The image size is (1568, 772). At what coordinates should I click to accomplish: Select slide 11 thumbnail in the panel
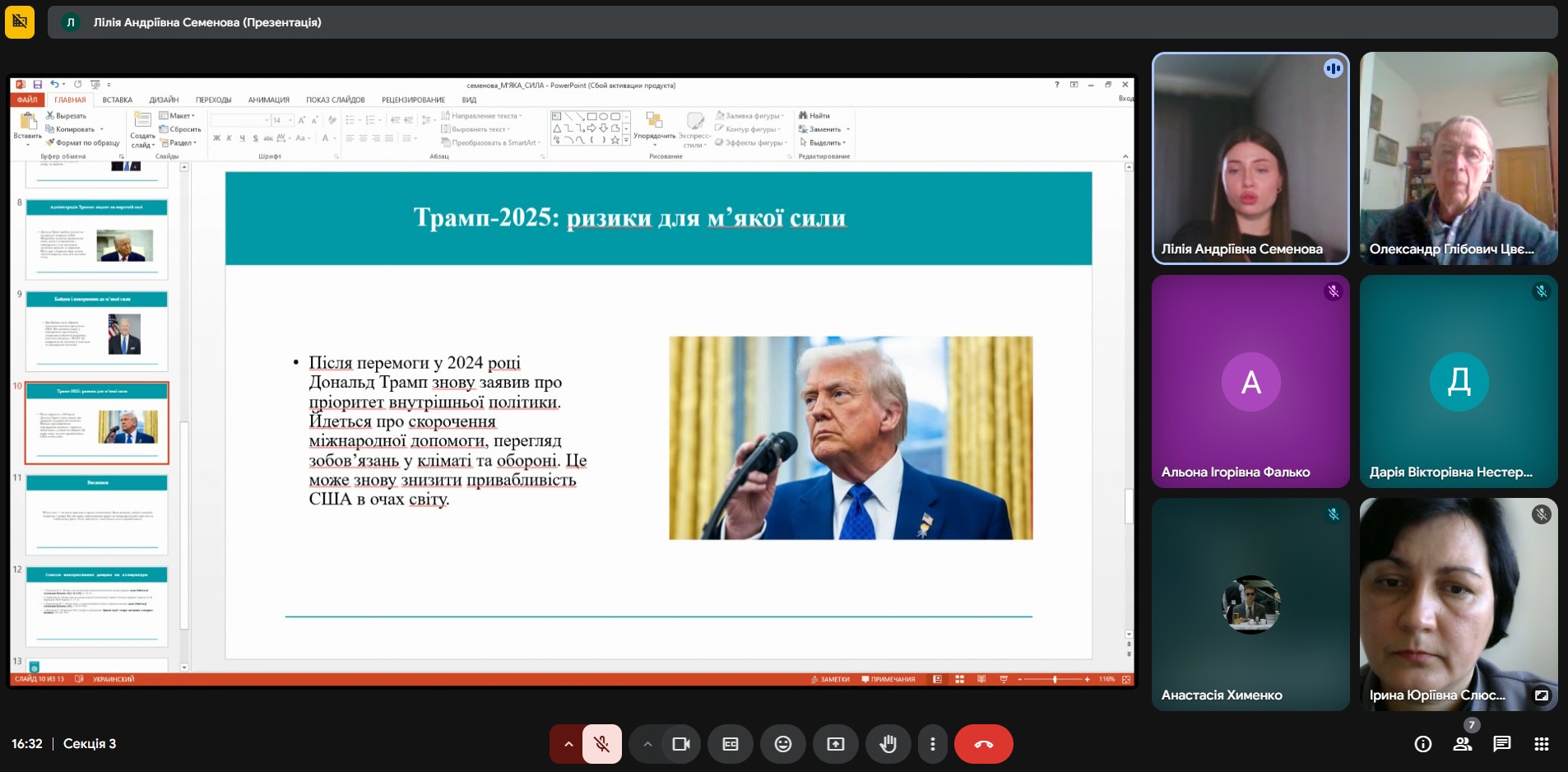pos(97,514)
